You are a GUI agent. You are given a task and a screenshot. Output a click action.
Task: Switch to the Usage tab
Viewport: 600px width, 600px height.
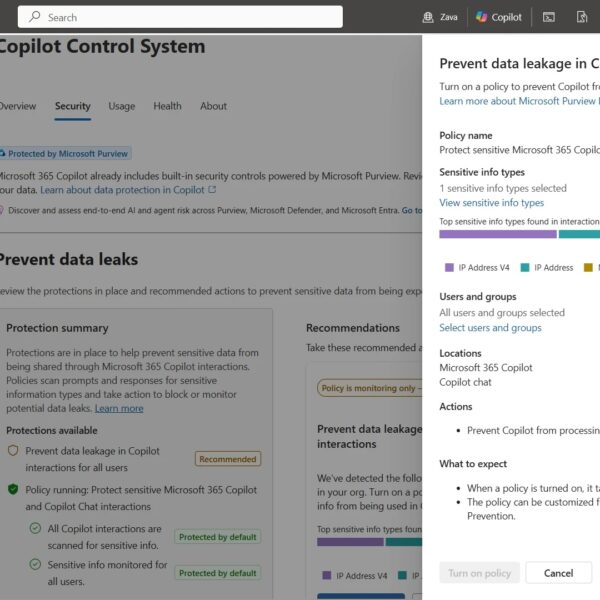pyautogui.click(x=122, y=106)
